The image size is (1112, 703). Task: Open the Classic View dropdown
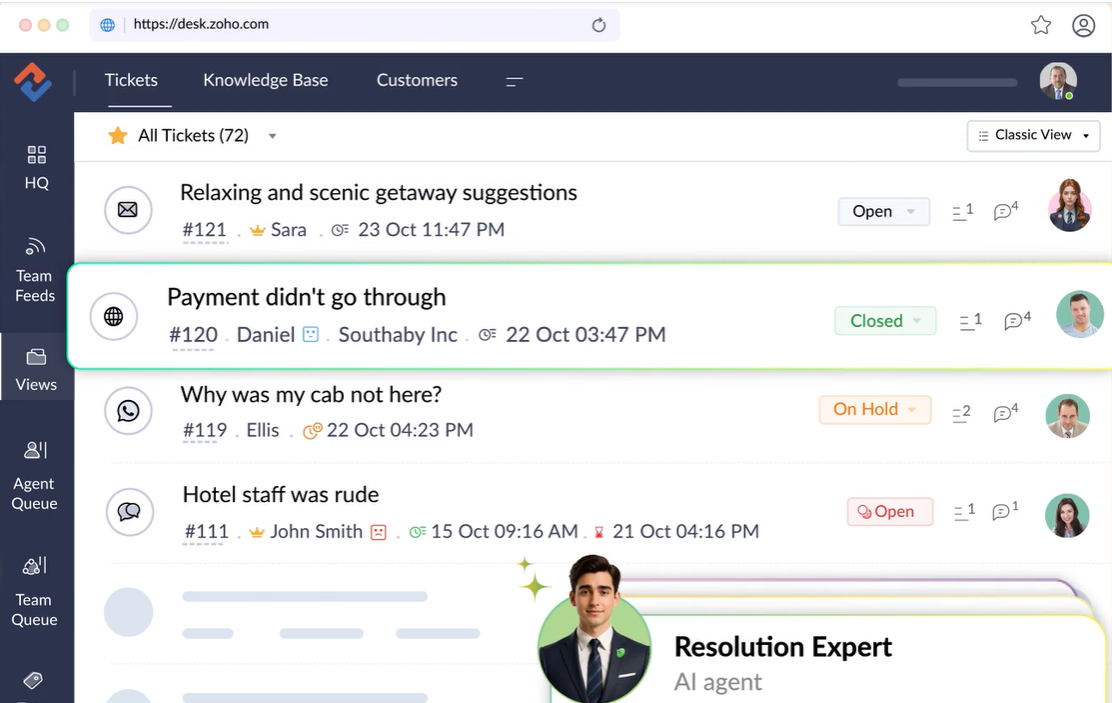(x=1033, y=135)
